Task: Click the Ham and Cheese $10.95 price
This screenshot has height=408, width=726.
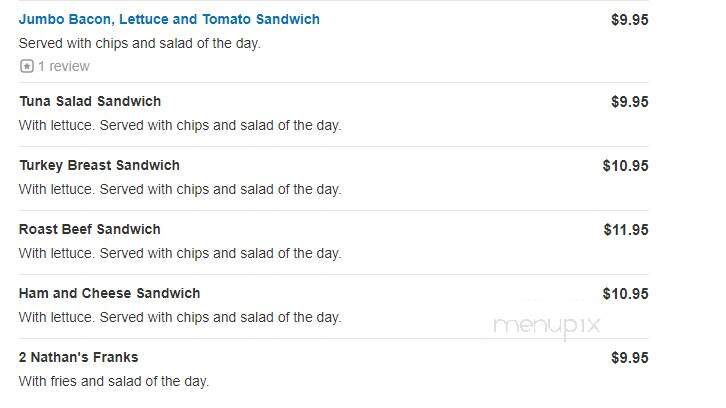Action: [625, 294]
